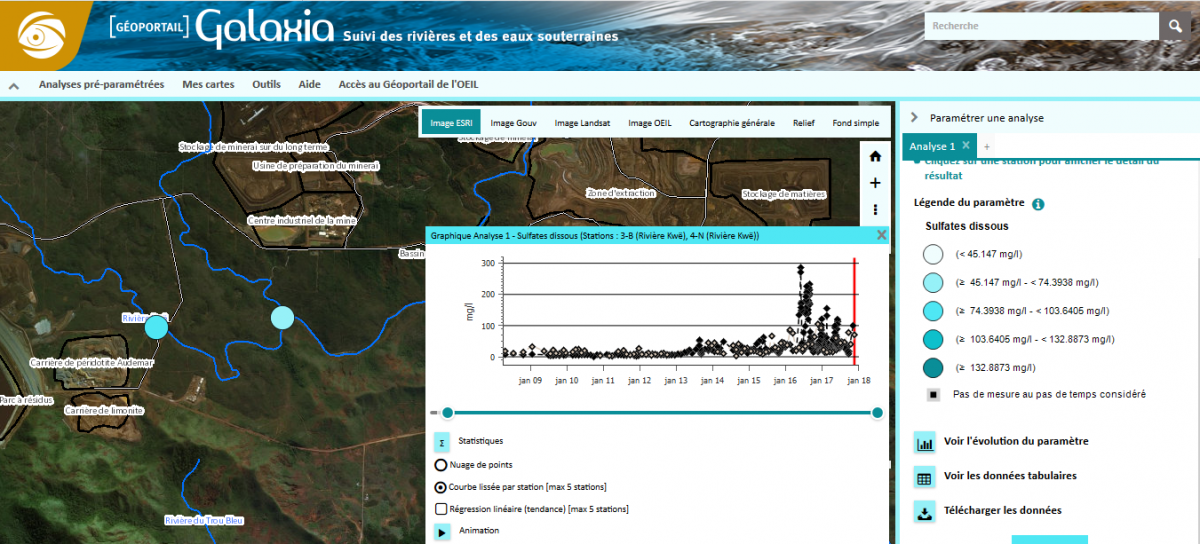Collapse the top menu bar chevron
The width and height of the screenshot is (1200, 544).
point(14,86)
